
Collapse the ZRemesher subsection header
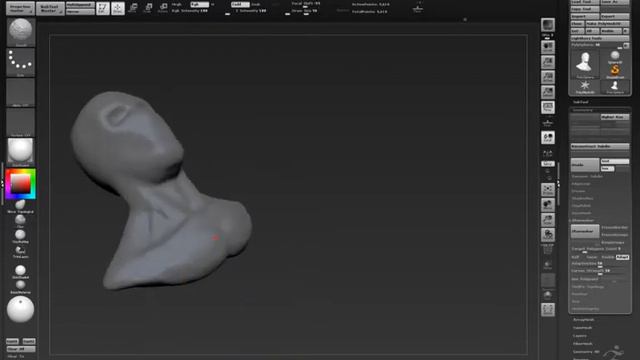click(x=583, y=221)
